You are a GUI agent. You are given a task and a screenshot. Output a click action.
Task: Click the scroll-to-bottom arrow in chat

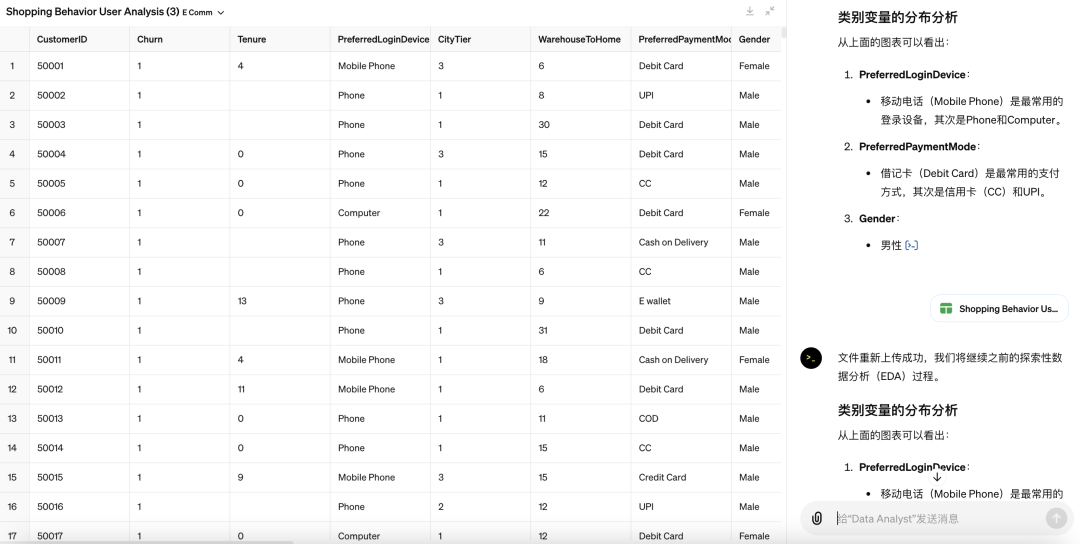coord(937,477)
